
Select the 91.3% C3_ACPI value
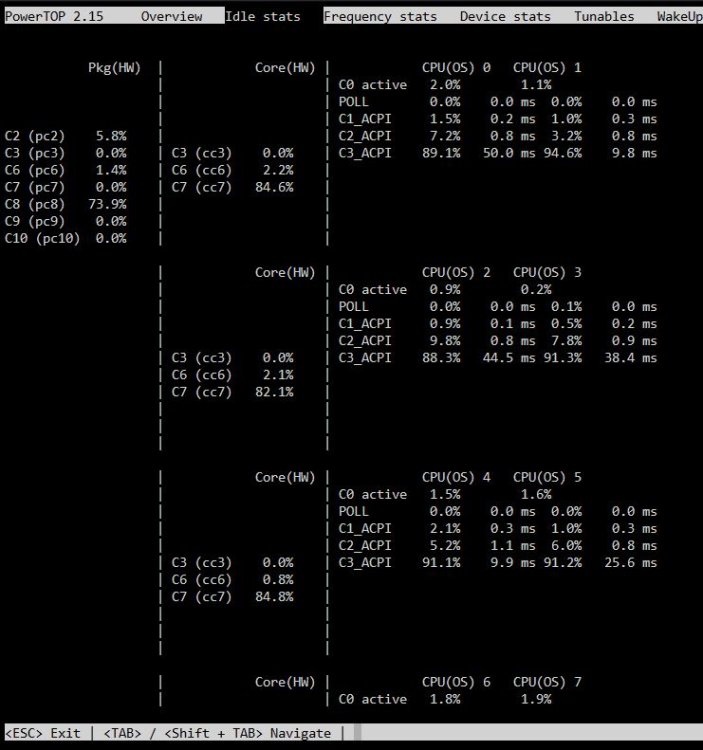click(563, 358)
